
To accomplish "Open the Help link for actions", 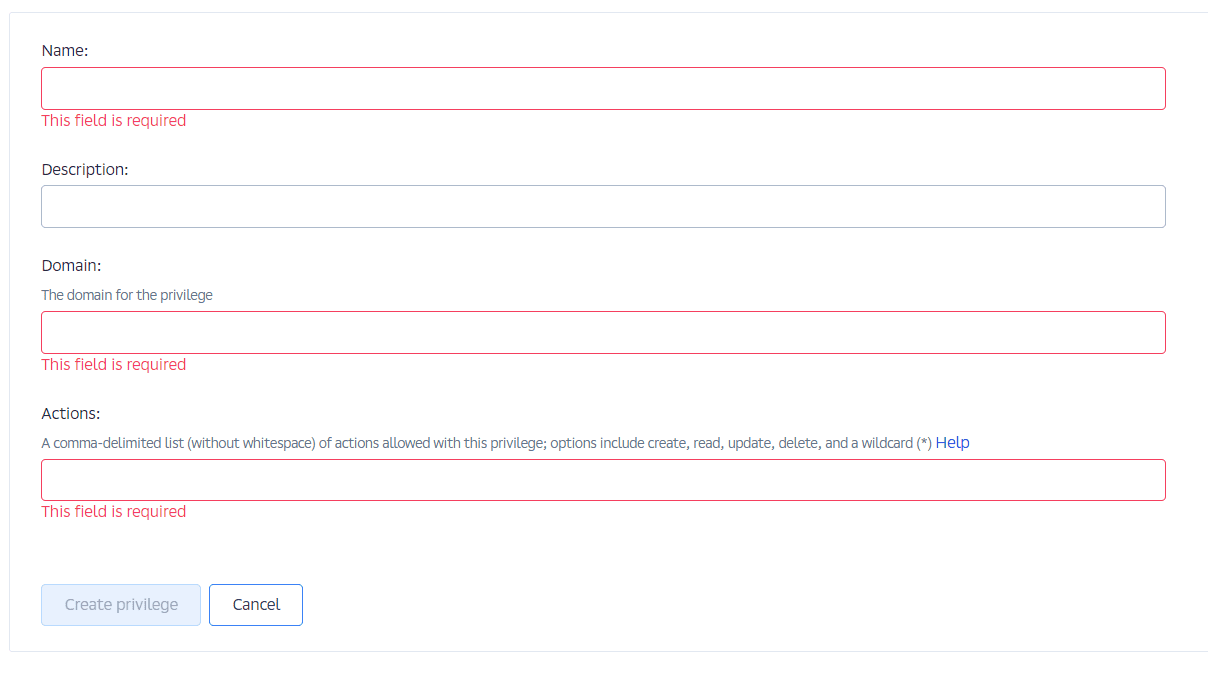I will [x=952, y=443].
